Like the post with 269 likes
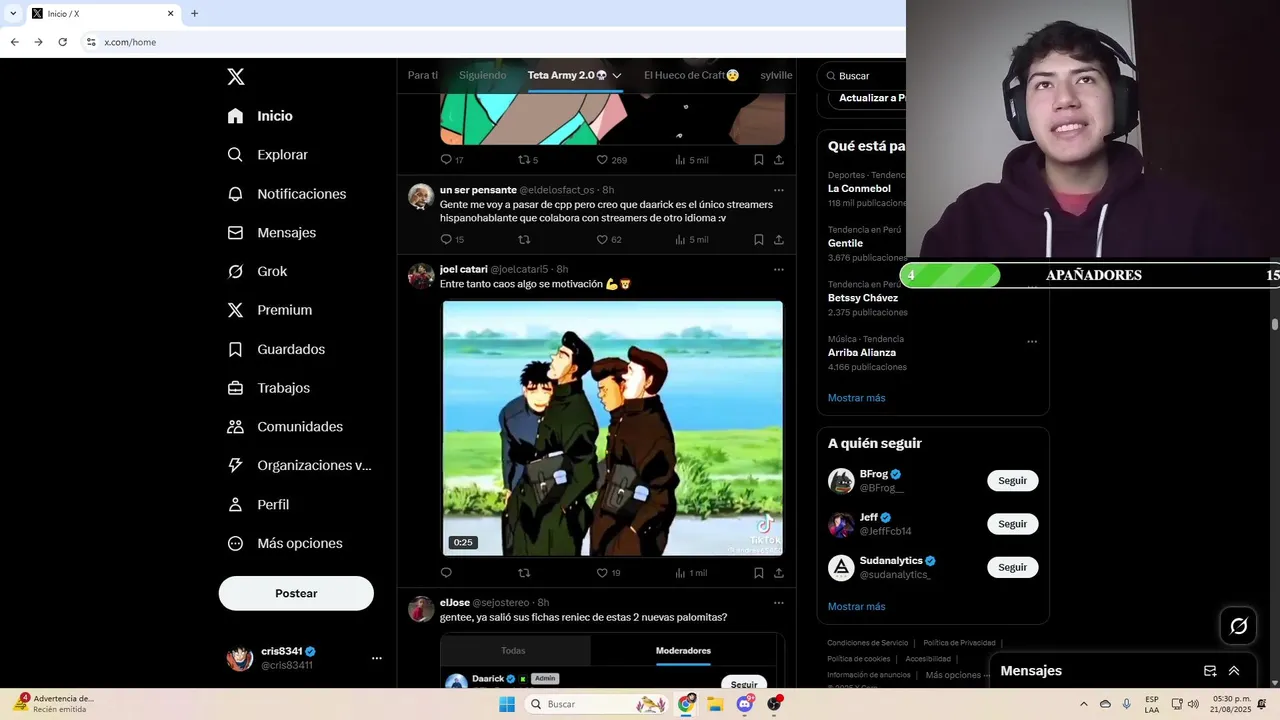The image size is (1280, 720). click(x=602, y=159)
